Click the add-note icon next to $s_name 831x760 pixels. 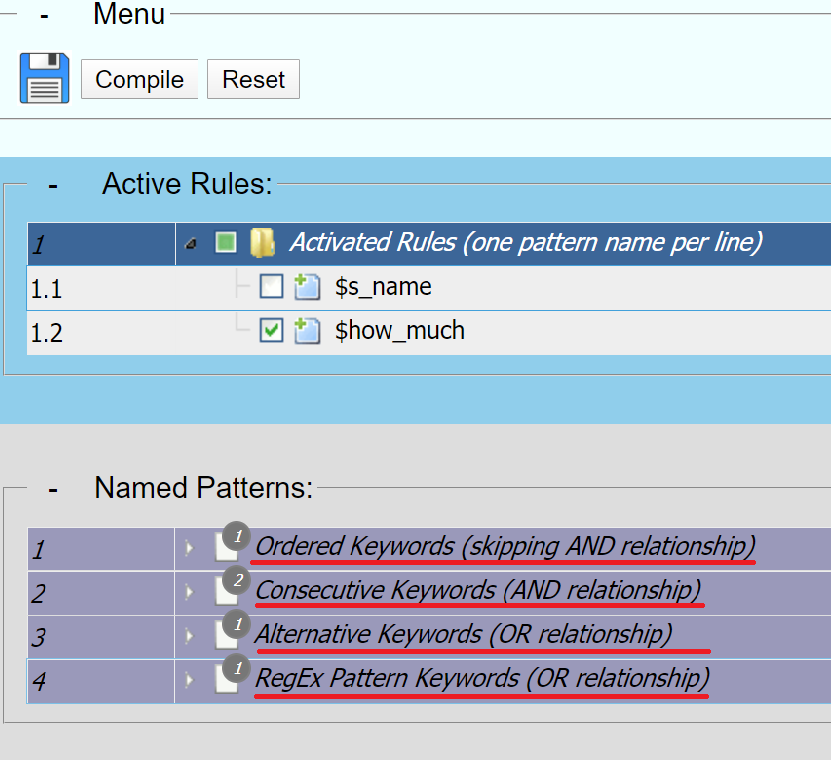pyautogui.click(x=307, y=287)
